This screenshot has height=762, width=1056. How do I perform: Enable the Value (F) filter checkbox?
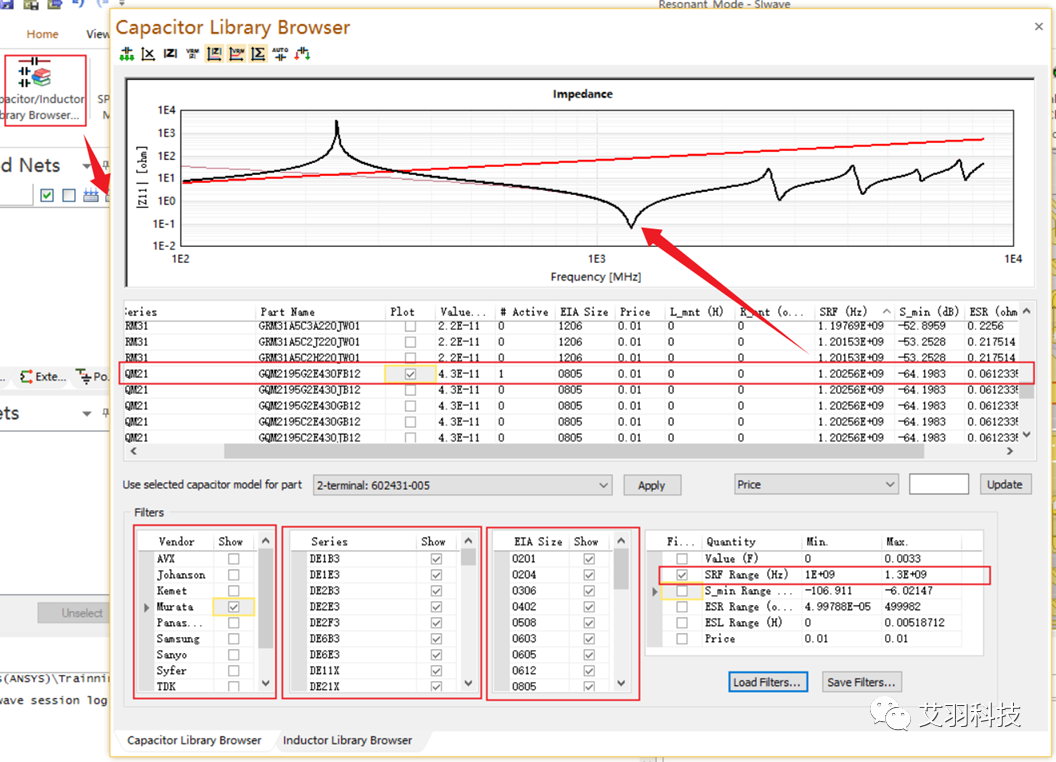click(x=682, y=559)
